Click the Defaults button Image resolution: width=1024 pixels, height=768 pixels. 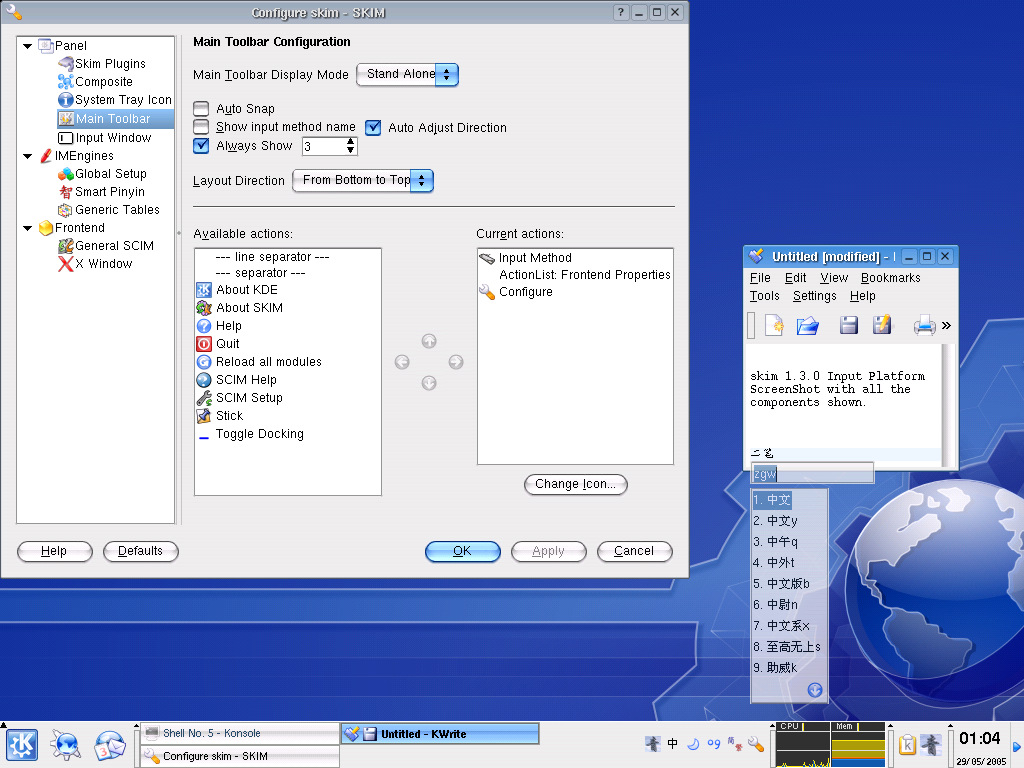click(140, 551)
